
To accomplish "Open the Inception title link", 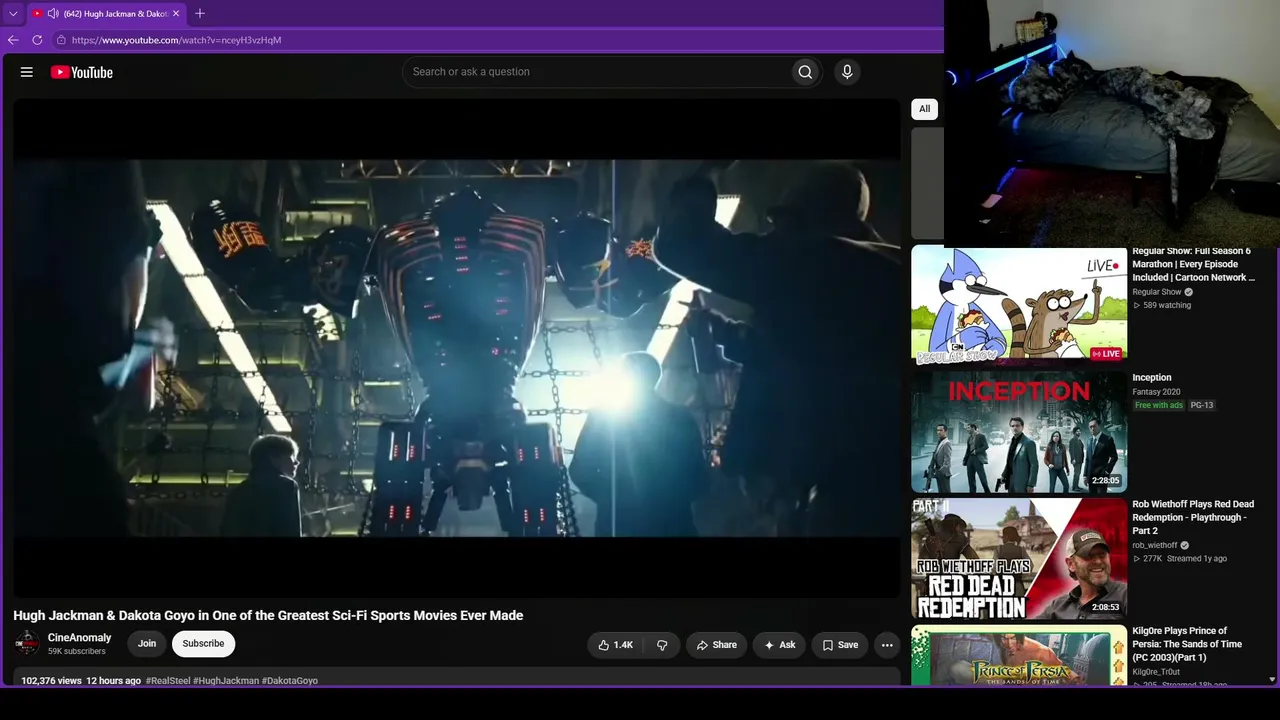I will point(1152,378).
